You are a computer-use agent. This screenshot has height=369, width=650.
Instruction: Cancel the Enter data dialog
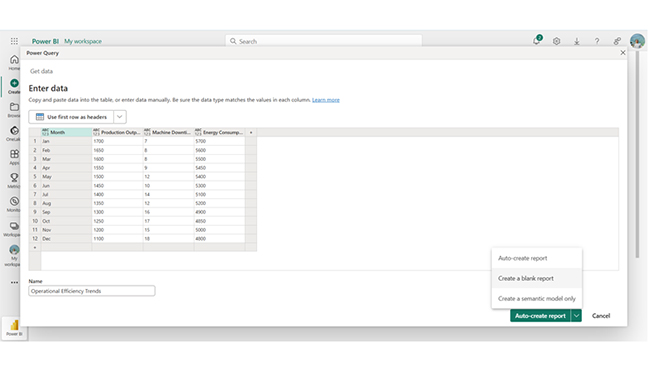[601, 316]
